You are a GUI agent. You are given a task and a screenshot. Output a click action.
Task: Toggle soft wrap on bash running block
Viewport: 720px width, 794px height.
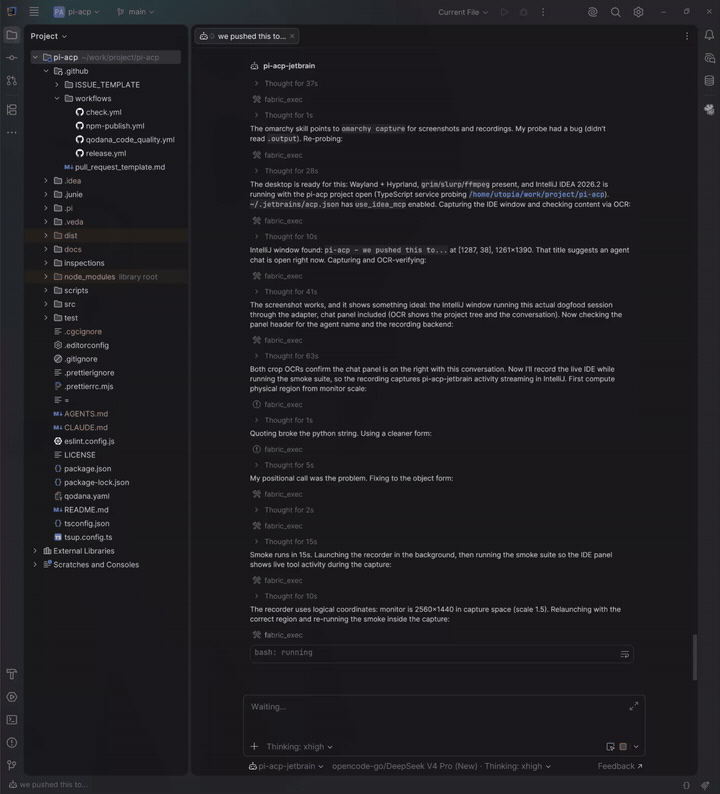(x=625, y=654)
